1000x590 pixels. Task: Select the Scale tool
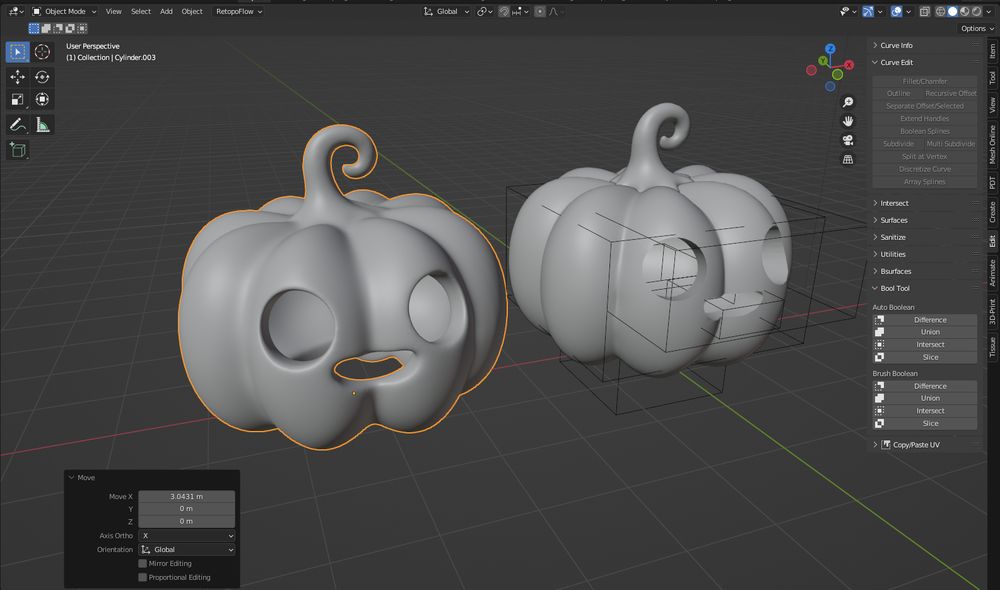click(17, 99)
